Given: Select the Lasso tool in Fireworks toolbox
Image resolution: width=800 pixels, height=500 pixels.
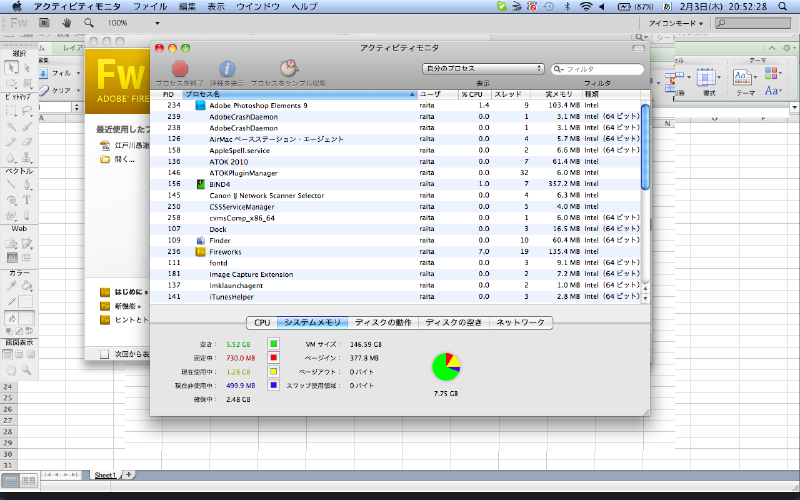Looking at the screenshot, I should click(27, 110).
